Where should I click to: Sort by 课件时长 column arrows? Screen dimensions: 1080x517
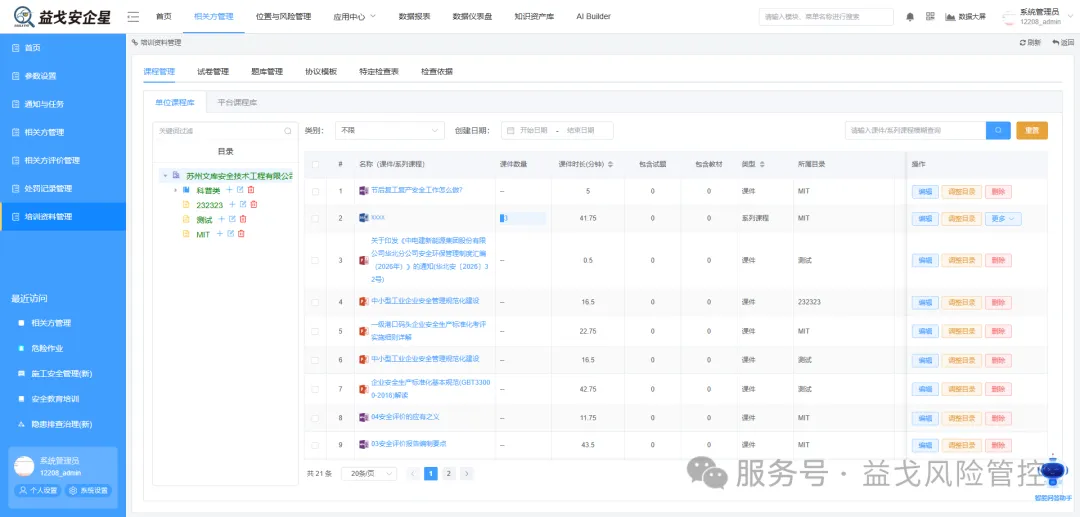(x=610, y=165)
